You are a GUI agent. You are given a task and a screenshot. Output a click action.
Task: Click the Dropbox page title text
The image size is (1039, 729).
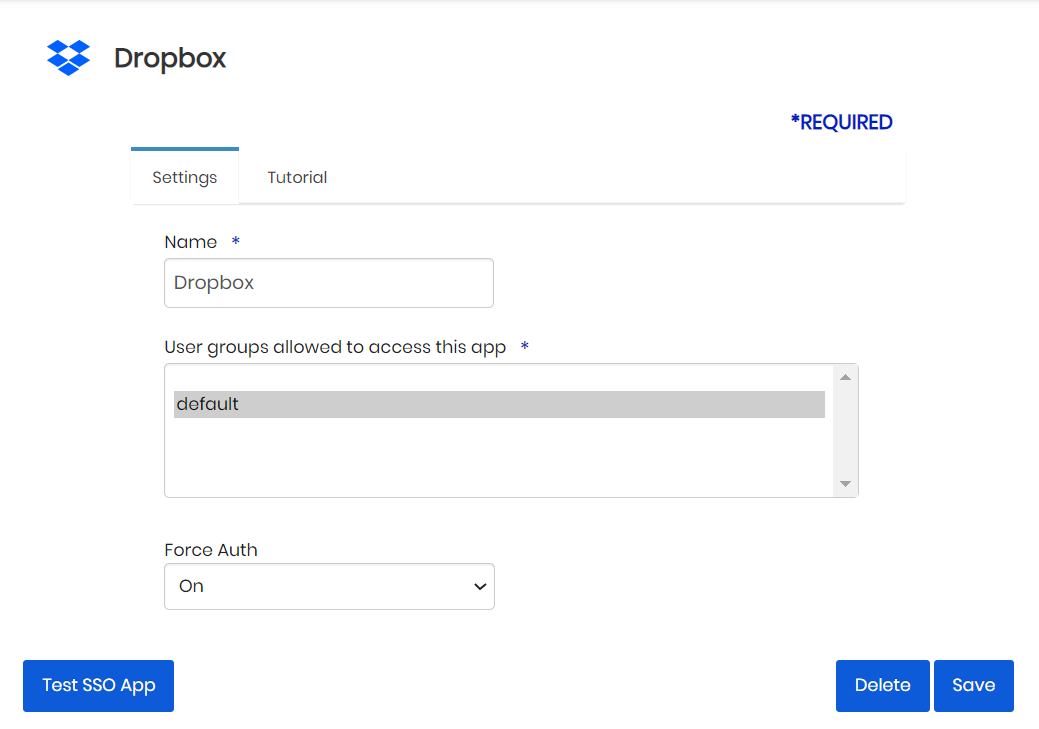pyautogui.click(x=170, y=59)
